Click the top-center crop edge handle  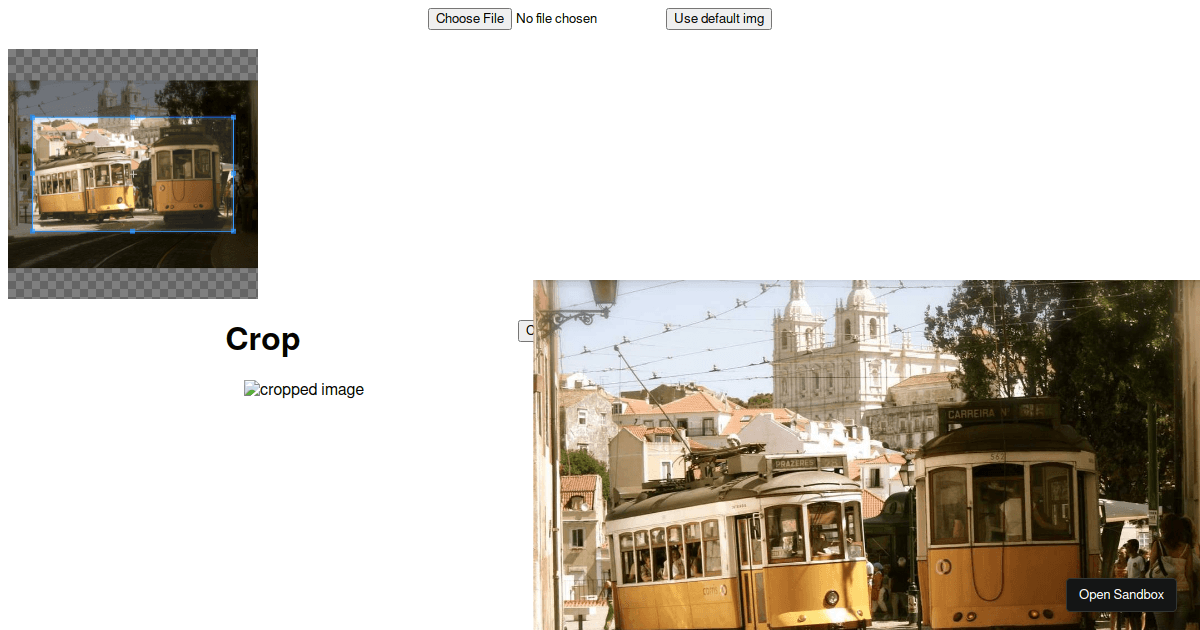pos(133,118)
